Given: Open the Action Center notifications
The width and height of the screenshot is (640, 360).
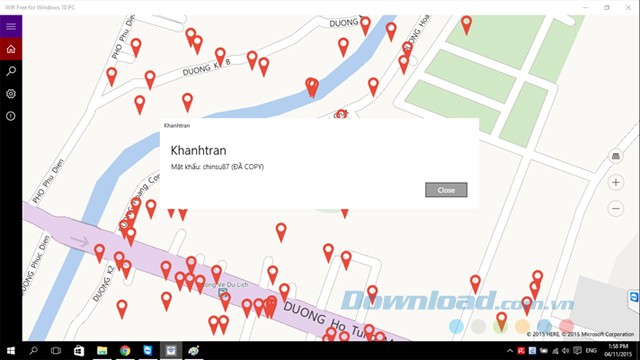Looking at the screenshot, I should click(577, 351).
